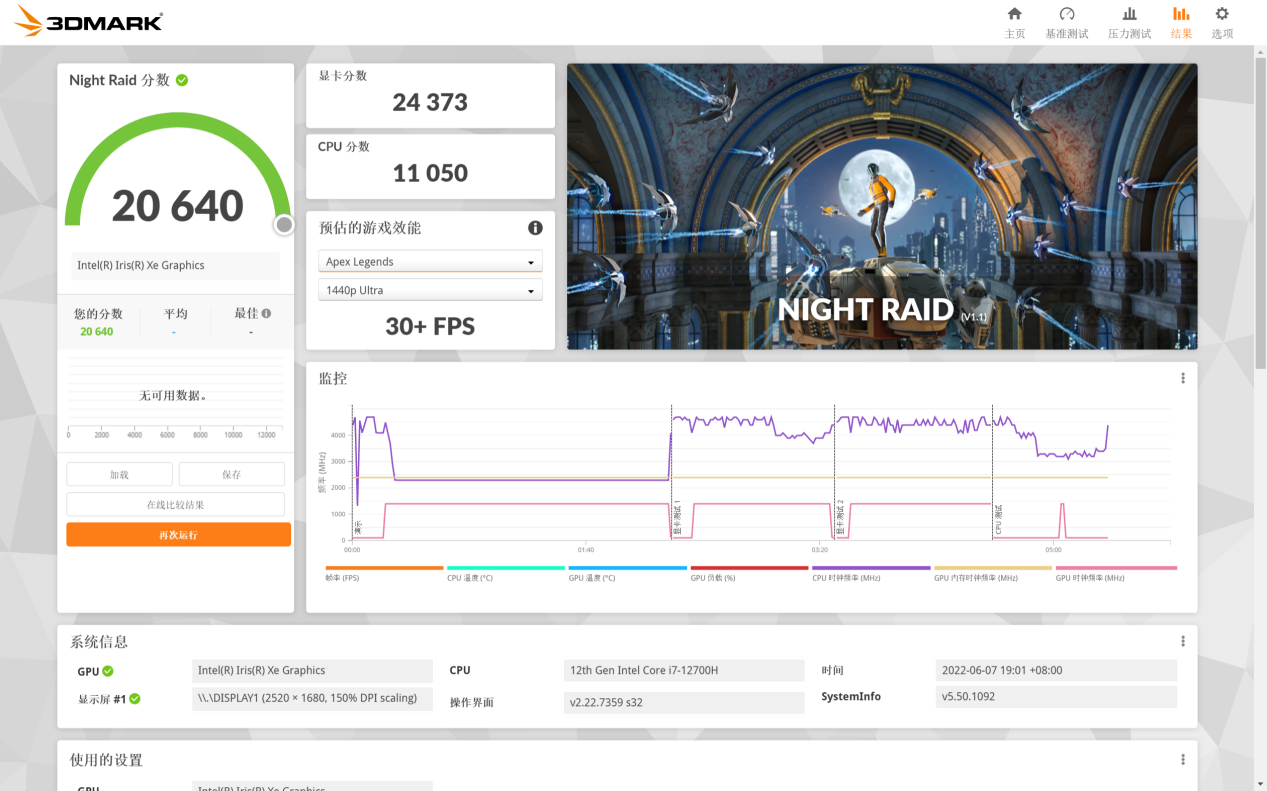This screenshot has width=1267, height=791.
Task: Open the 监控 panel three-dot menu
Action: tap(1182, 378)
